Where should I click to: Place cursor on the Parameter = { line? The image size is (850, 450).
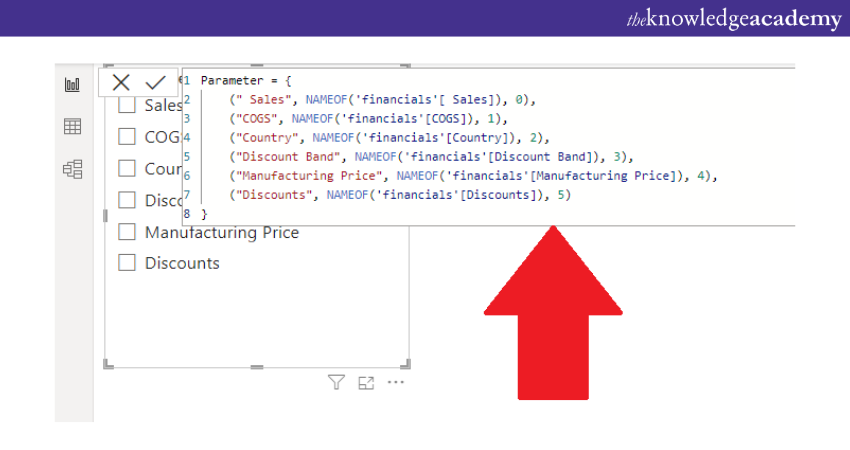coord(240,80)
